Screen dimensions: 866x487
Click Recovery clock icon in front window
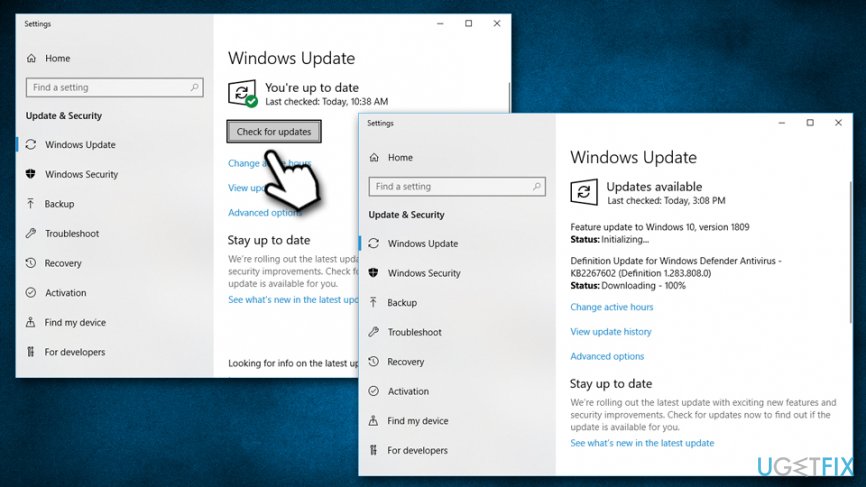click(374, 362)
